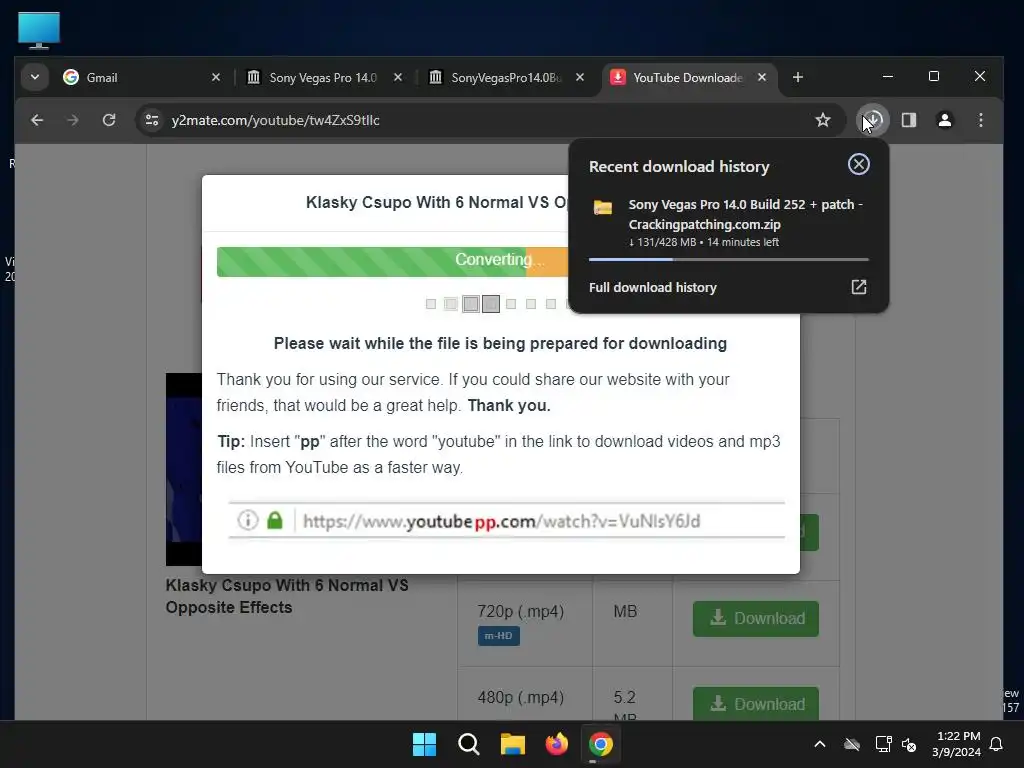
Task: Select the YouTube Downloader tab
Action: [x=688, y=77]
